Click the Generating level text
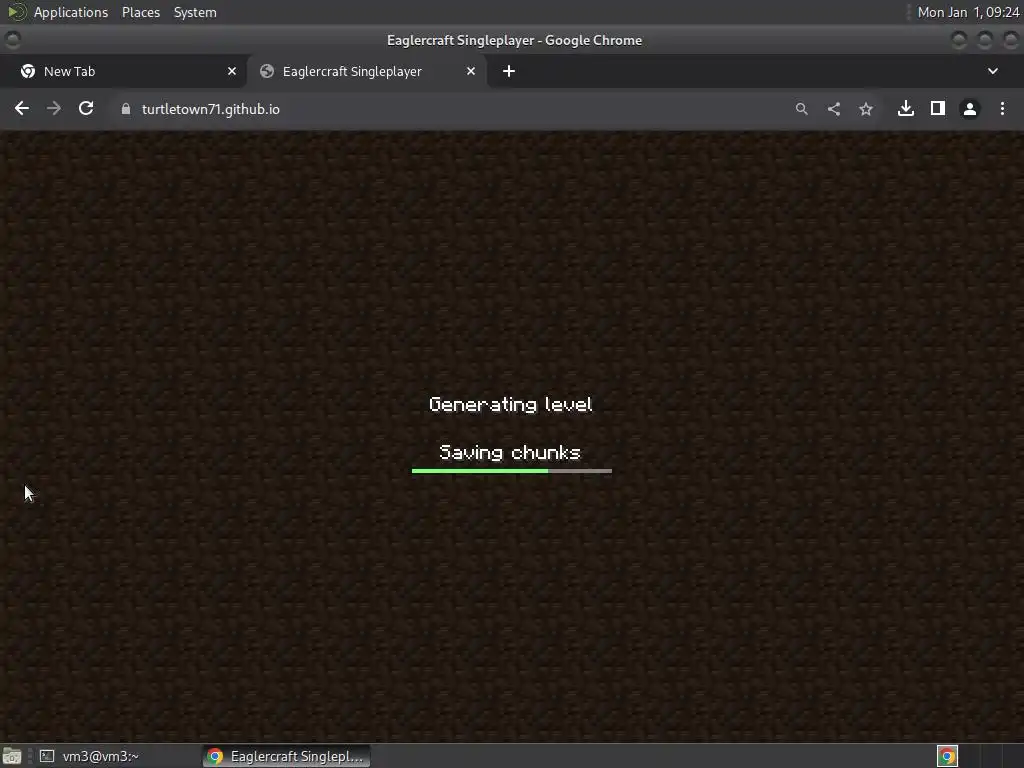1024x768 pixels. tap(511, 404)
